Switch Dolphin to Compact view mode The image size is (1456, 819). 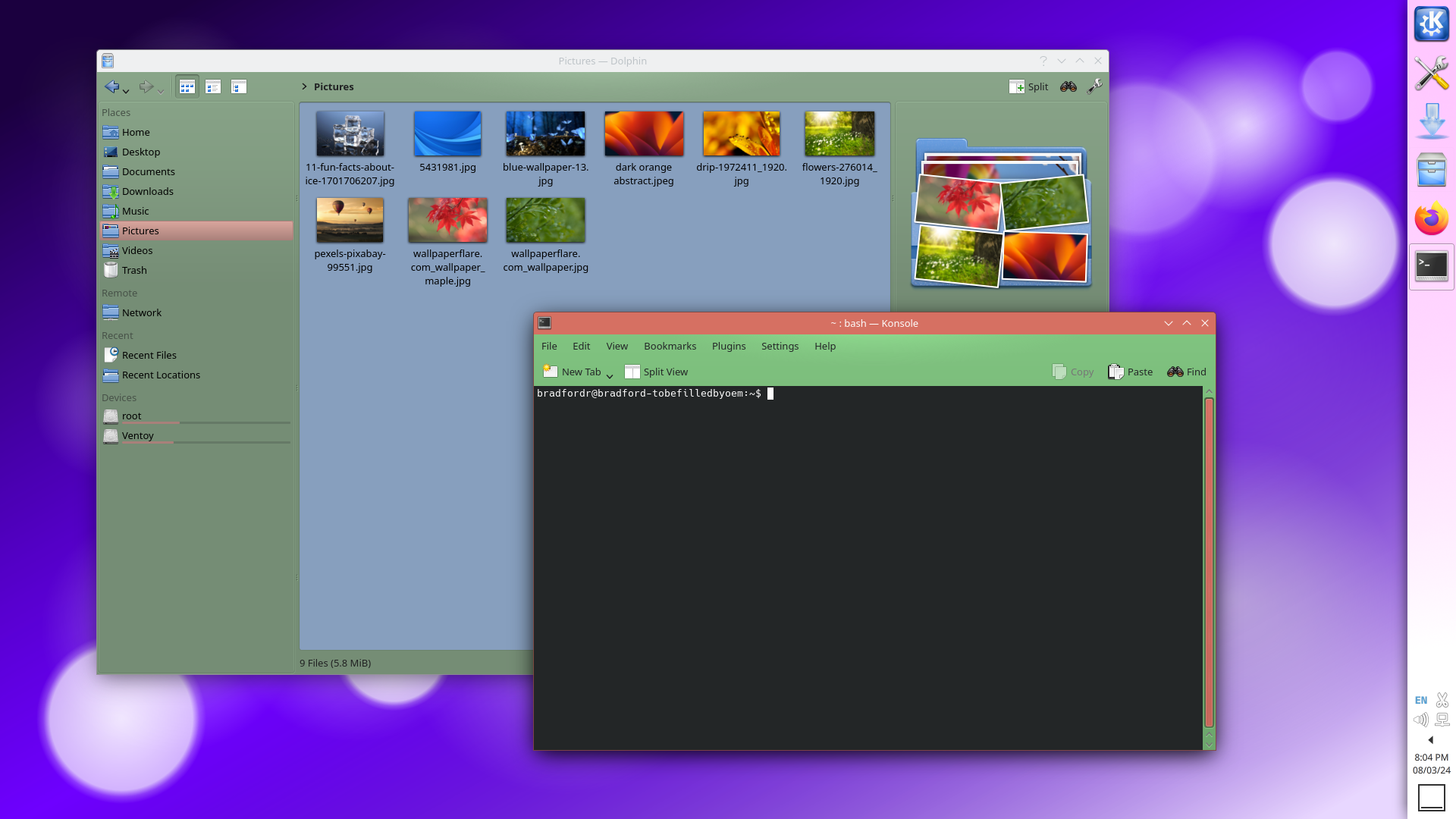pos(213,86)
